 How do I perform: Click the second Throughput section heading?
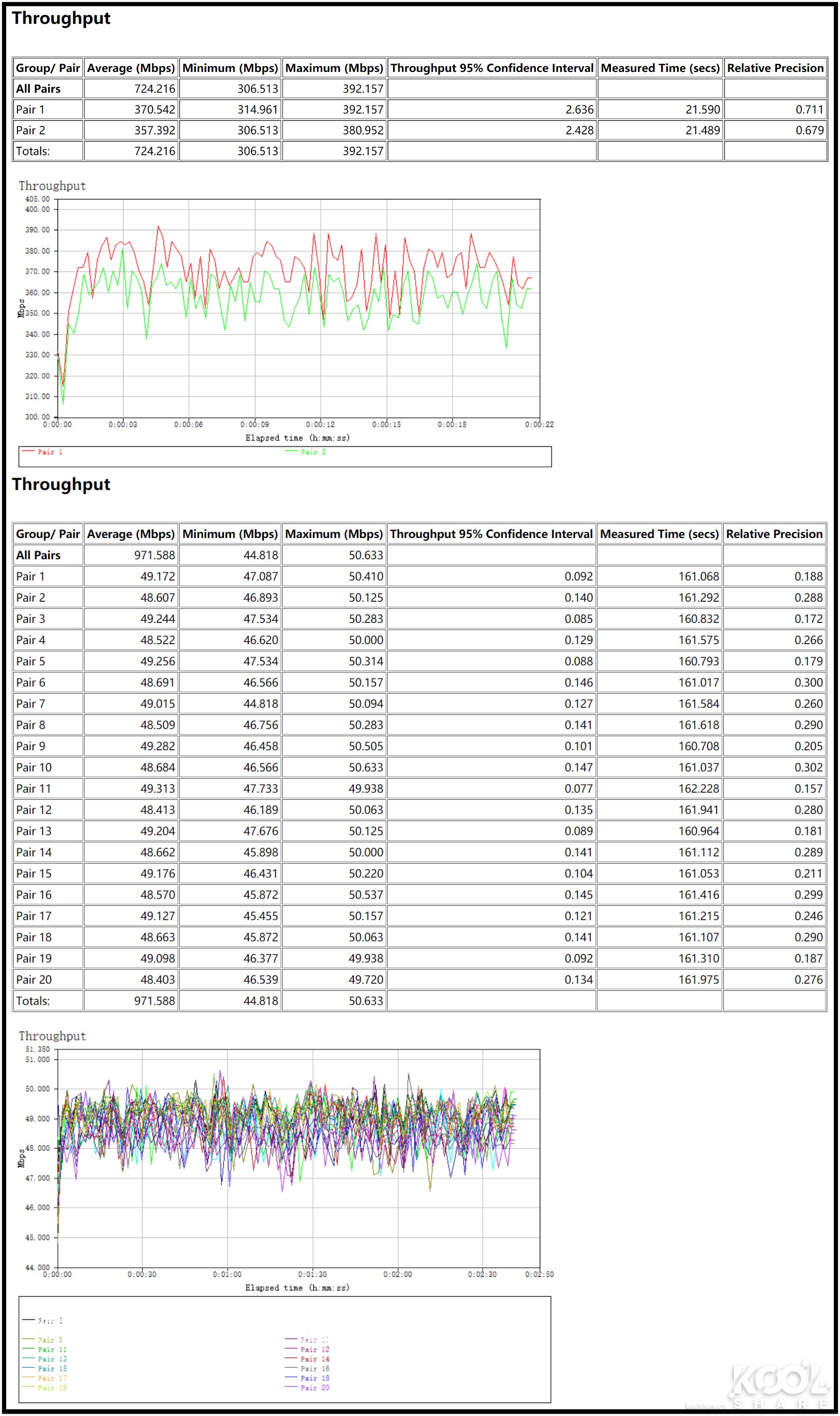click(60, 485)
